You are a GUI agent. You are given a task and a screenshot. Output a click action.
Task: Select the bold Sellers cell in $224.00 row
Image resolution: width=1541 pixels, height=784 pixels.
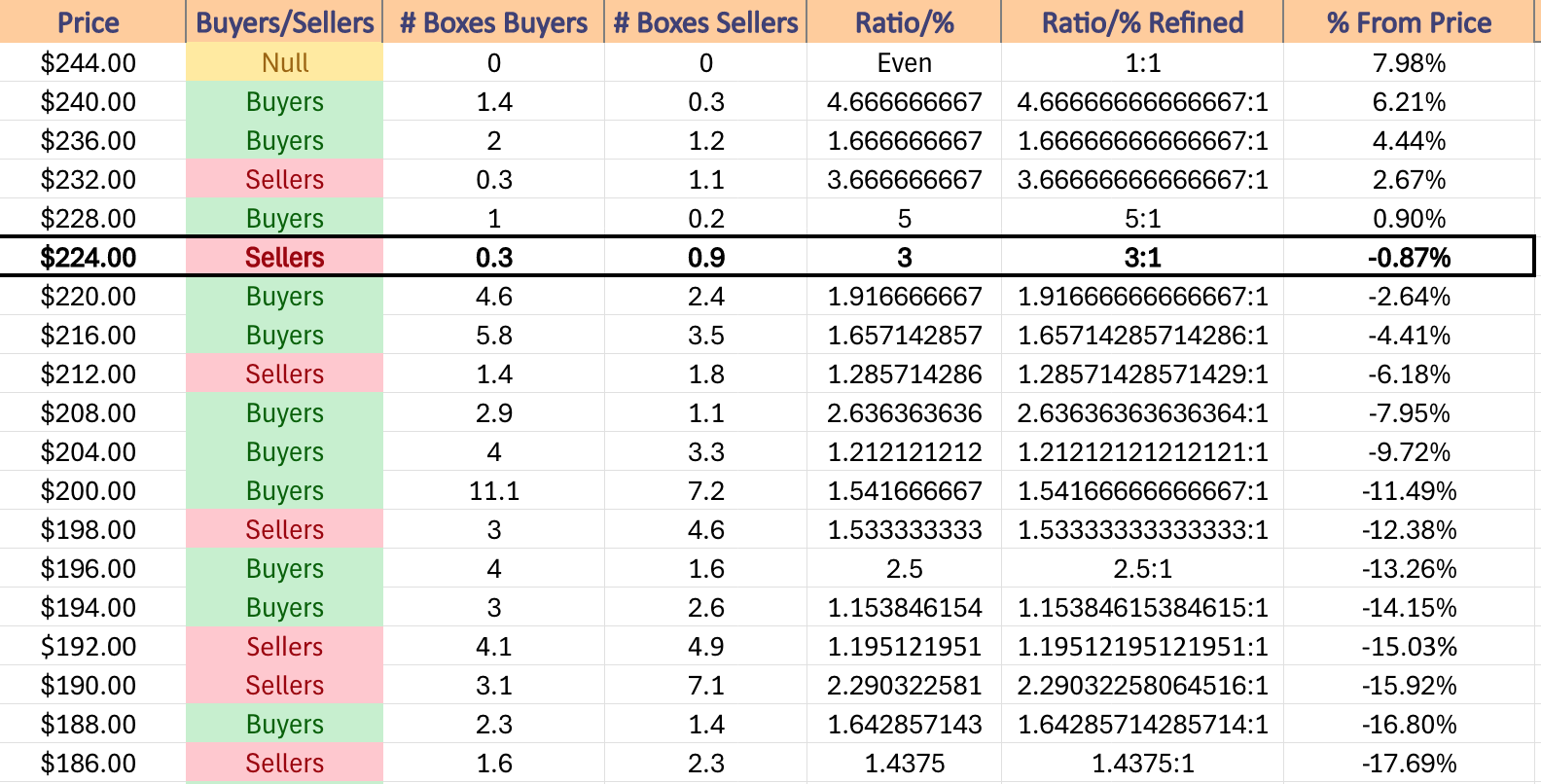284,258
